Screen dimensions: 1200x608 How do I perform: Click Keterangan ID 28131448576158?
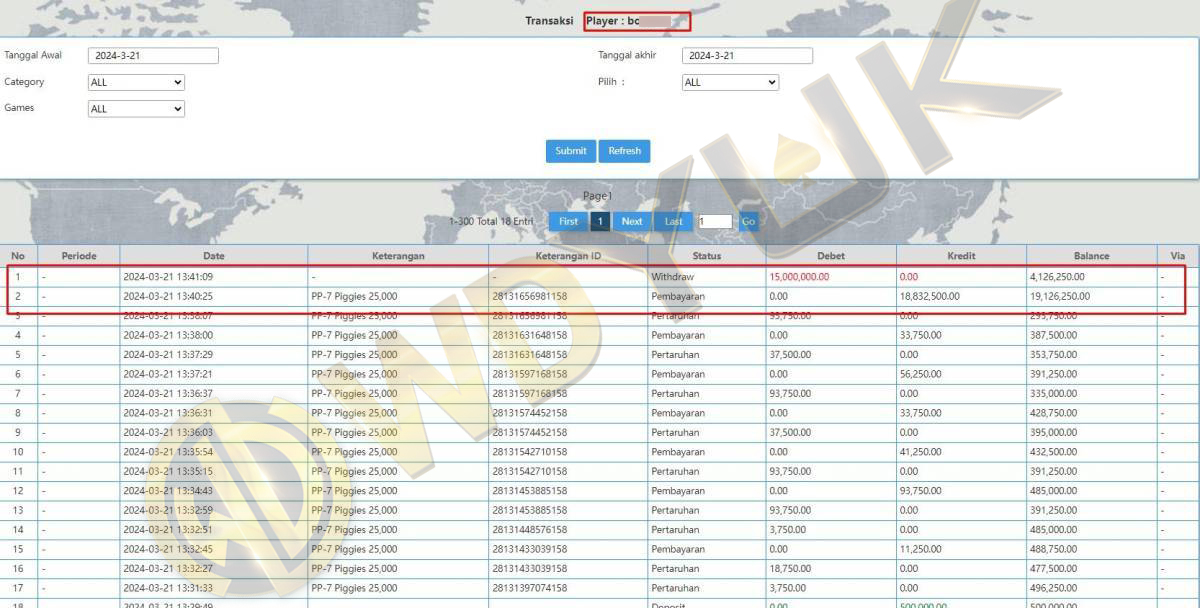[x=529, y=530]
